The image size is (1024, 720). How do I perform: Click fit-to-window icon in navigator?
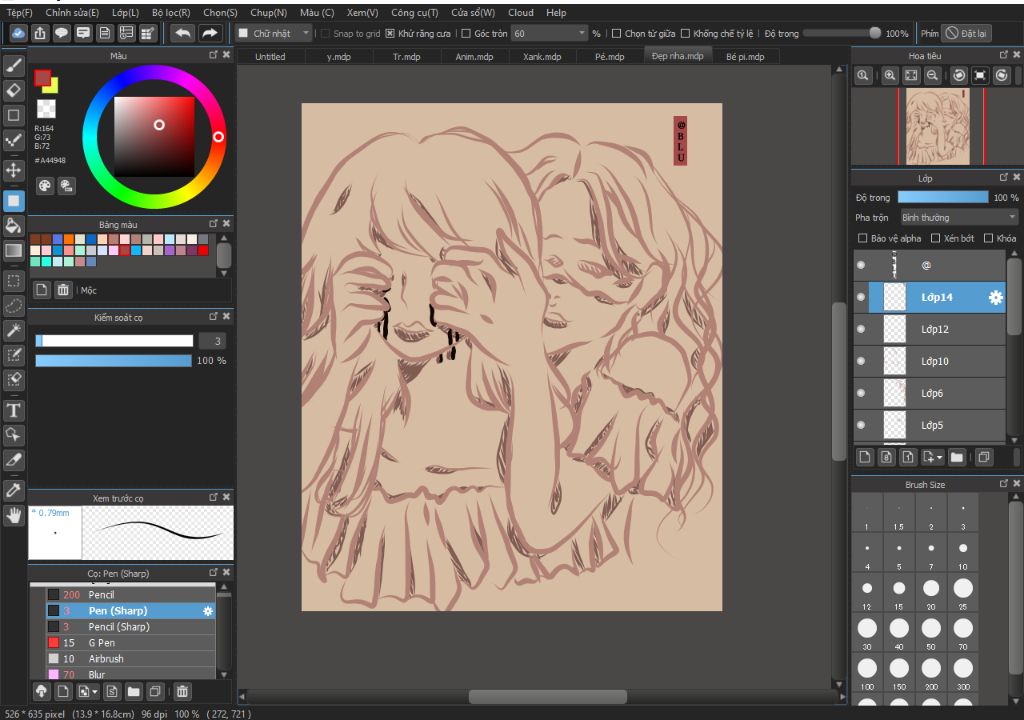pyautogui.click(x=911, y=76)
